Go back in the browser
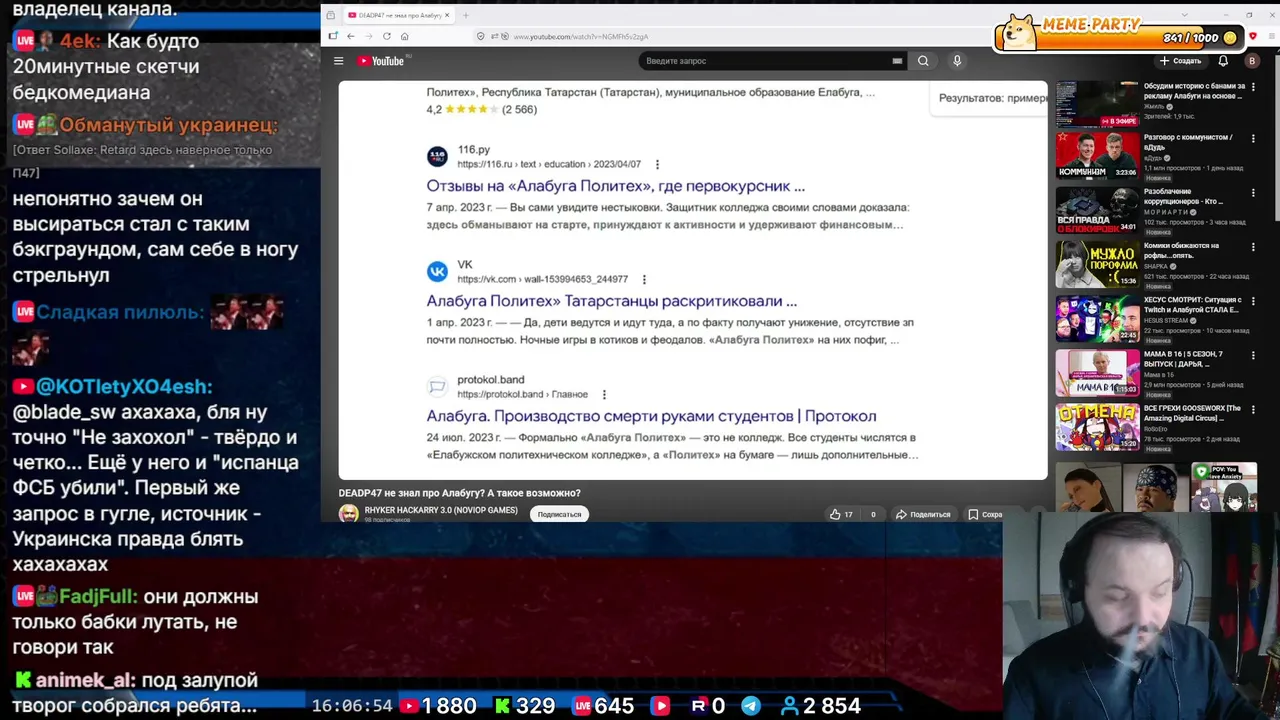The height and width of the screenshot is (720, 1280). point(350,36)
